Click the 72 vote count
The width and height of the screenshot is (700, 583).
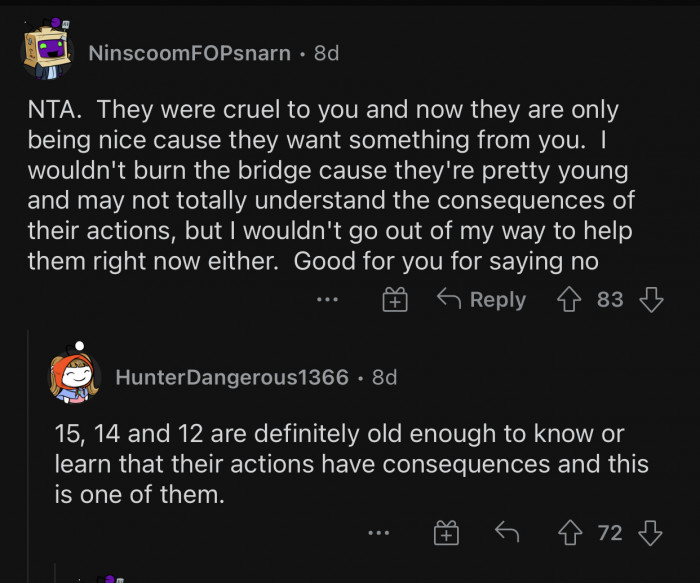tap(610, 534)
